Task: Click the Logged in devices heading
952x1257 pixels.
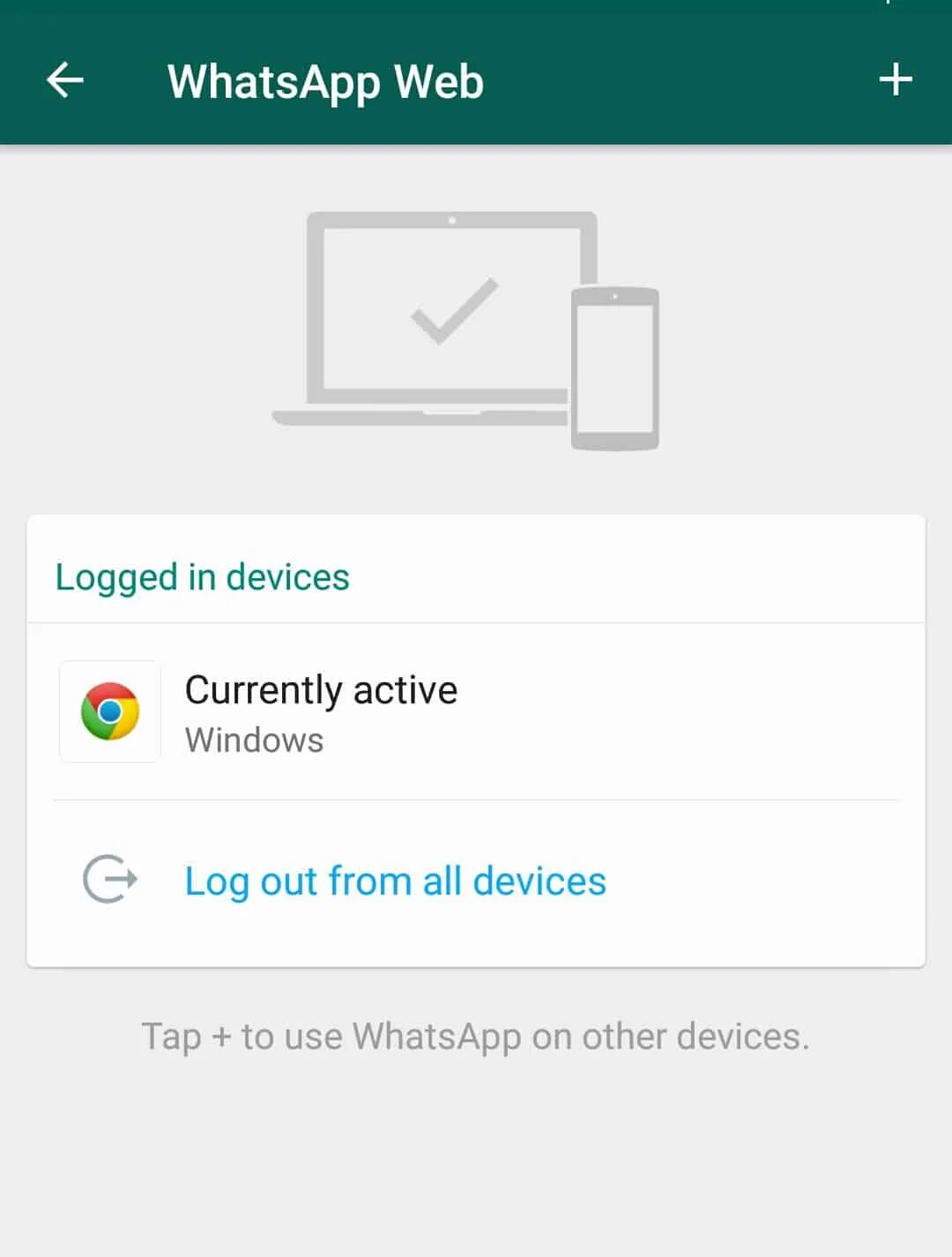Action: coord(202,577)
